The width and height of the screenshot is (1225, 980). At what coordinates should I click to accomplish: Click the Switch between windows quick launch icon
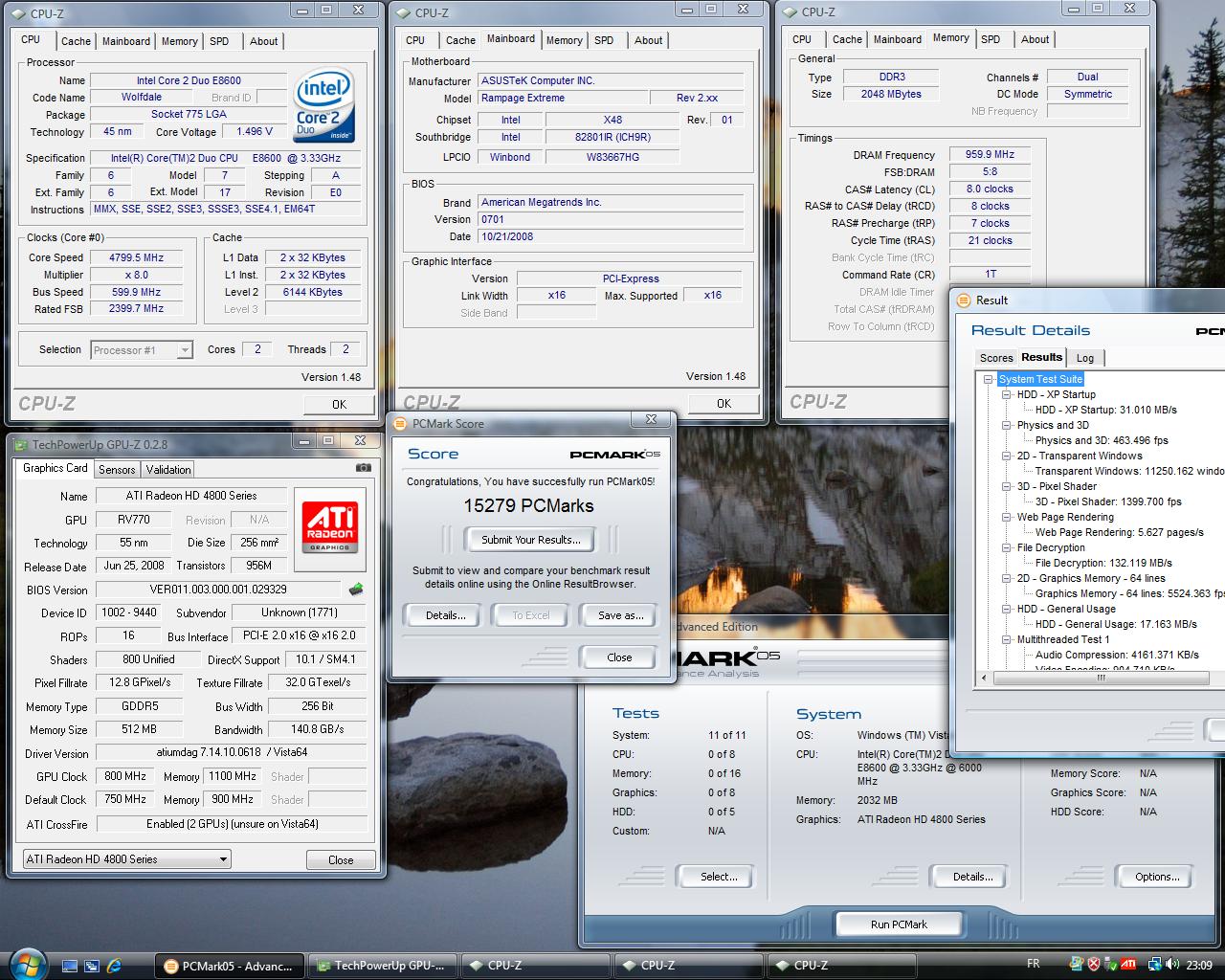(x=92, y=966)
